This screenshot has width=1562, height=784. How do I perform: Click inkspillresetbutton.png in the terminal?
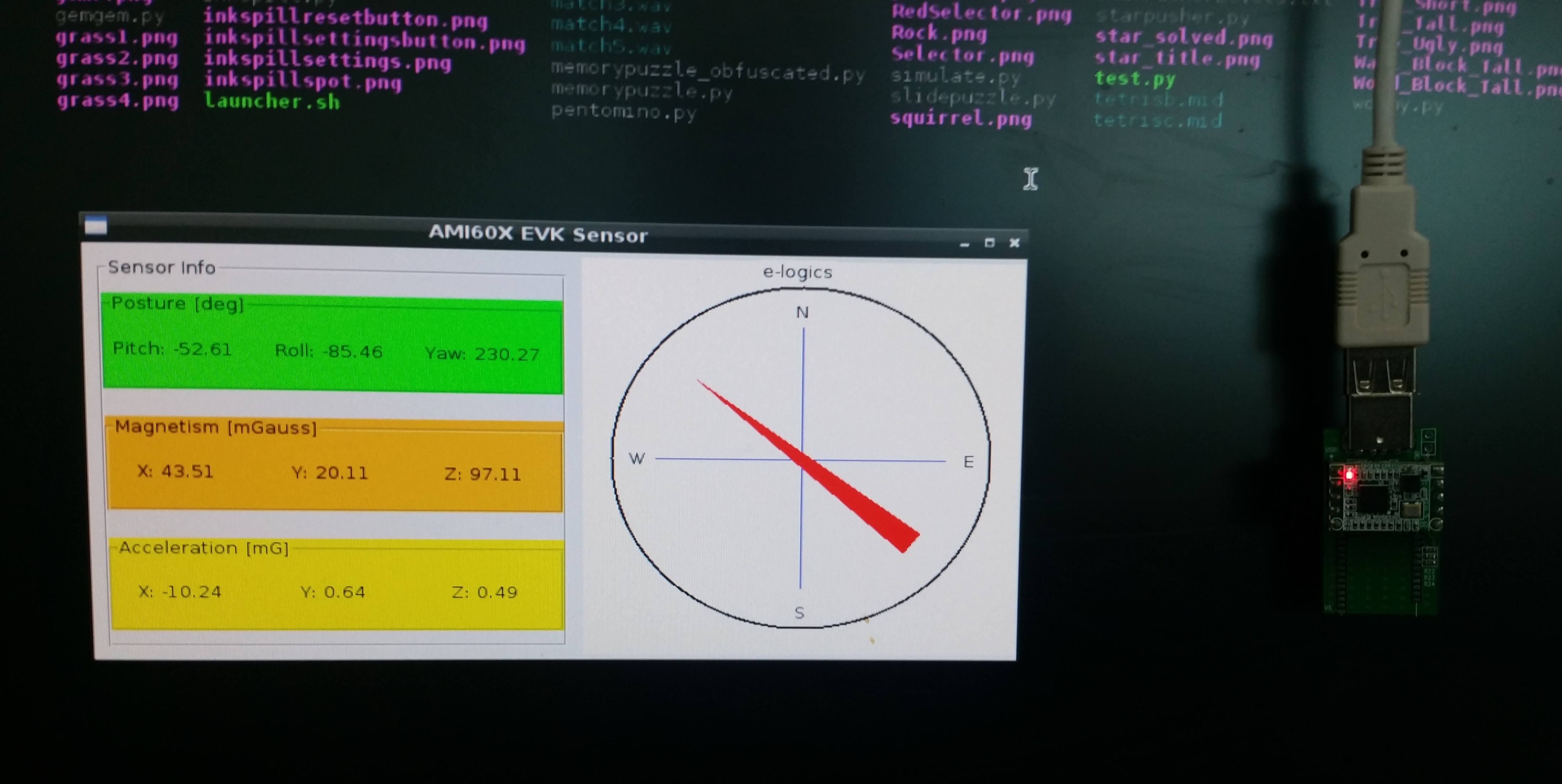[x=346, y=20]
